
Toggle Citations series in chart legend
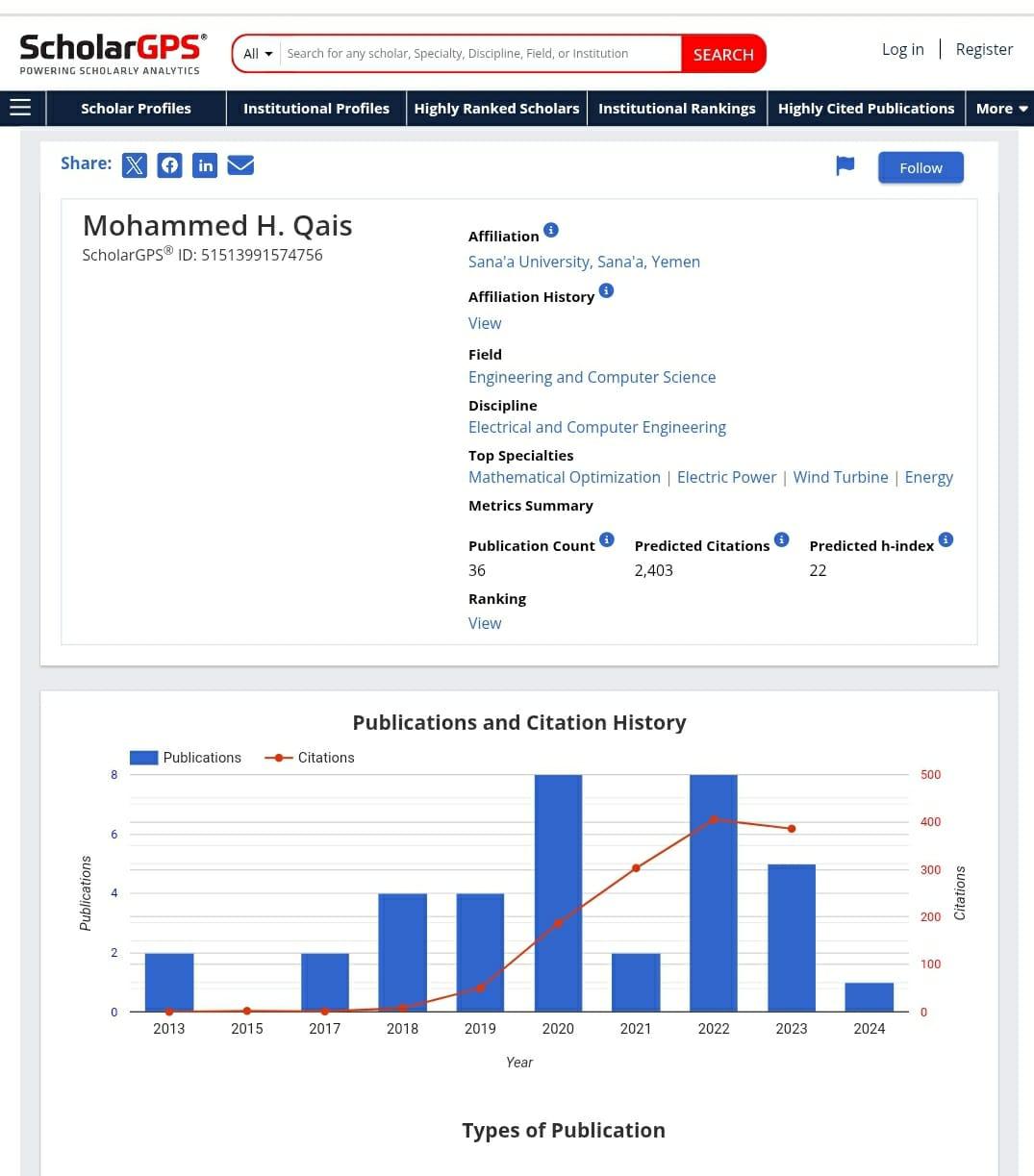pyautogui.click(x=310, y=758)
